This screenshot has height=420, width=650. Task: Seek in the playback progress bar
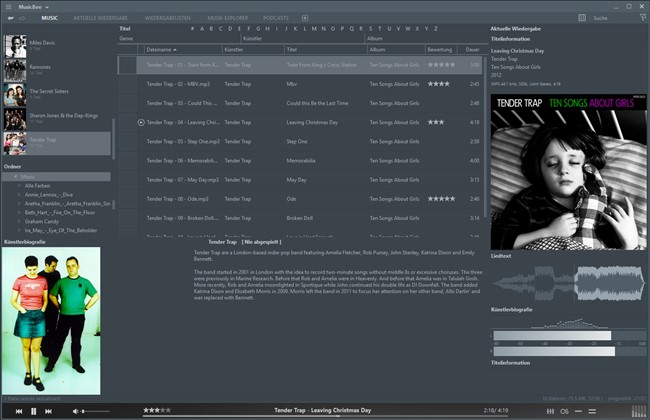coord(325,416)
